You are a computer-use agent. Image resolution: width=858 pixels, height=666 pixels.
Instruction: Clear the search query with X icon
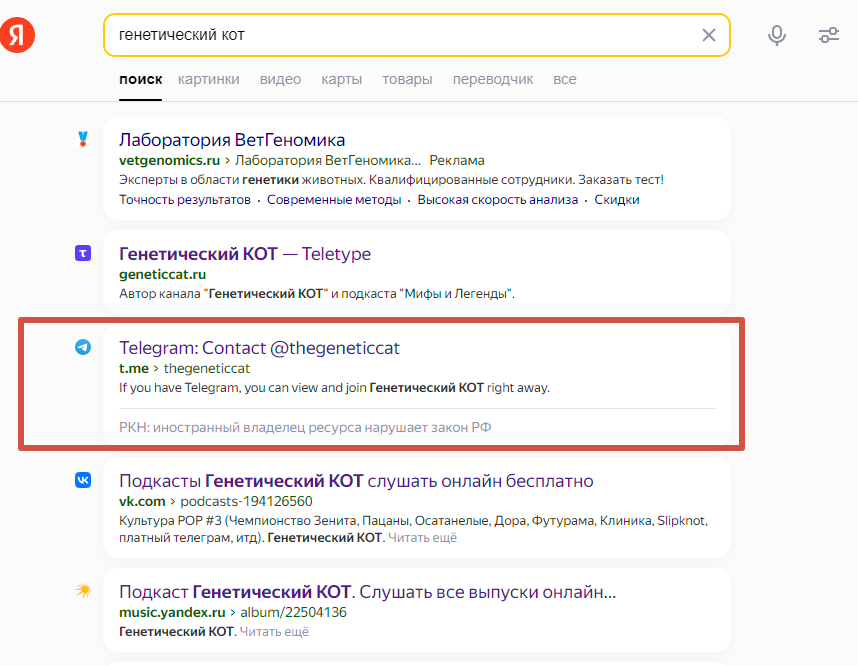point(709,35)
